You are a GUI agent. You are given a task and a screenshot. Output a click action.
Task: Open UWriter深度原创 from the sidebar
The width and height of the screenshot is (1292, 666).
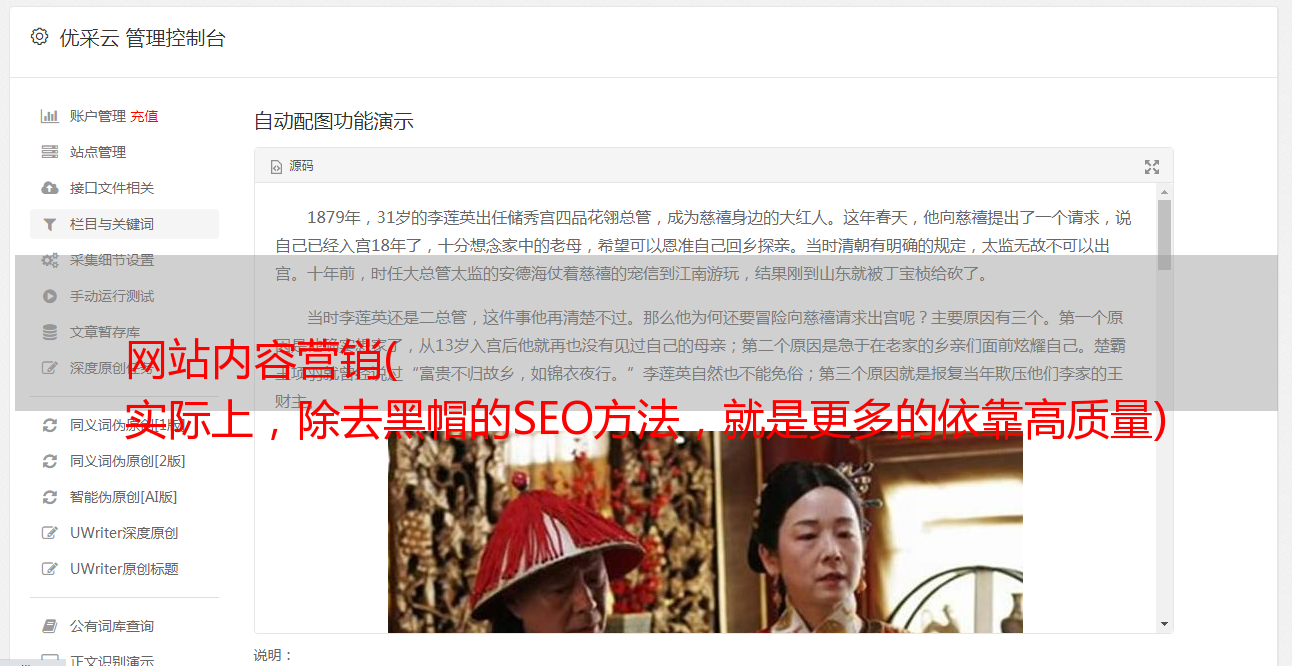pos(124,533)
